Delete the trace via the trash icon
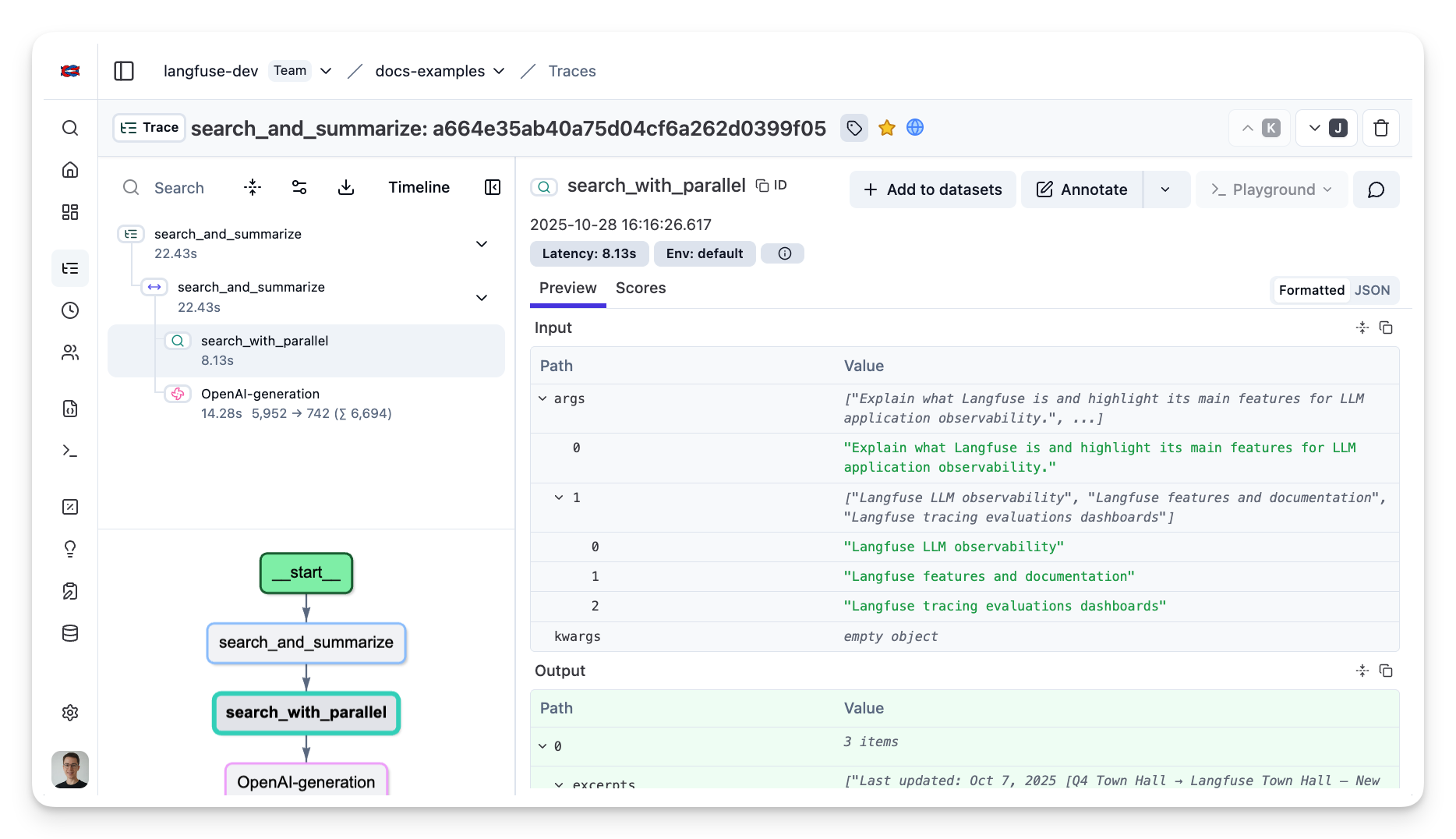 [1380, 128]
